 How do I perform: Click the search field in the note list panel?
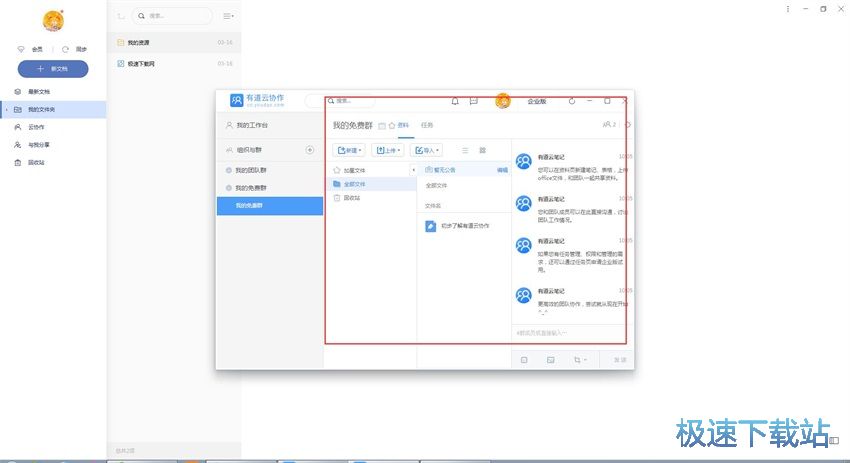[172, 16]
